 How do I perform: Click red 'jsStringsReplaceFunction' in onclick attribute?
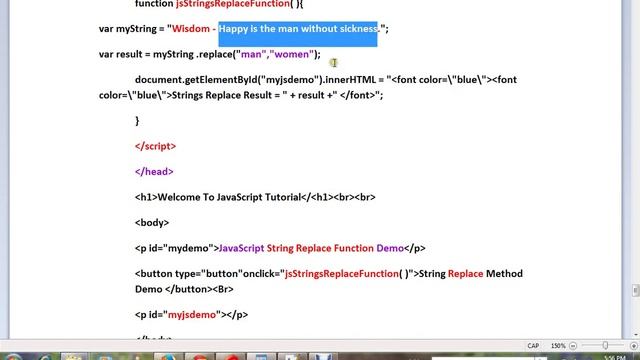[x=341, y=274]
